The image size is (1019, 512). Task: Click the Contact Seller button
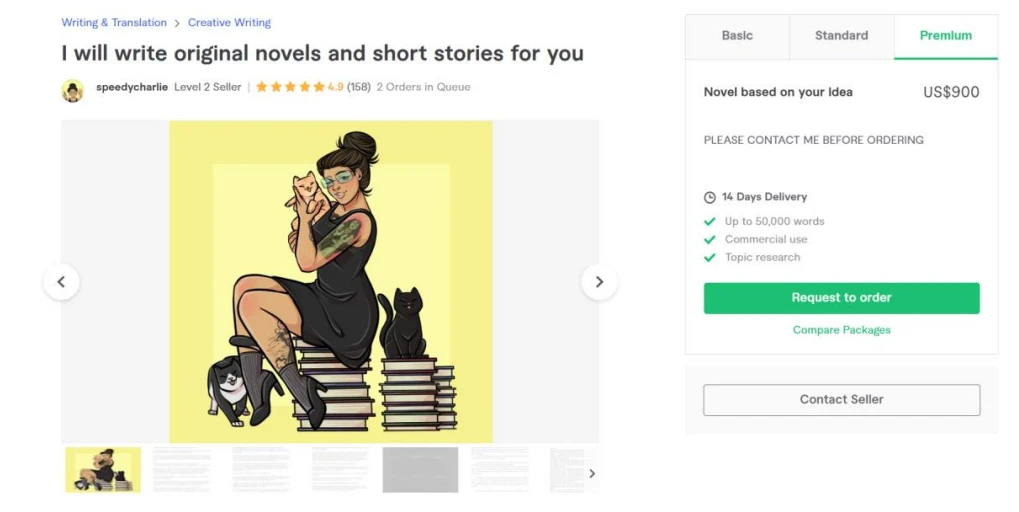click(842, 400)
